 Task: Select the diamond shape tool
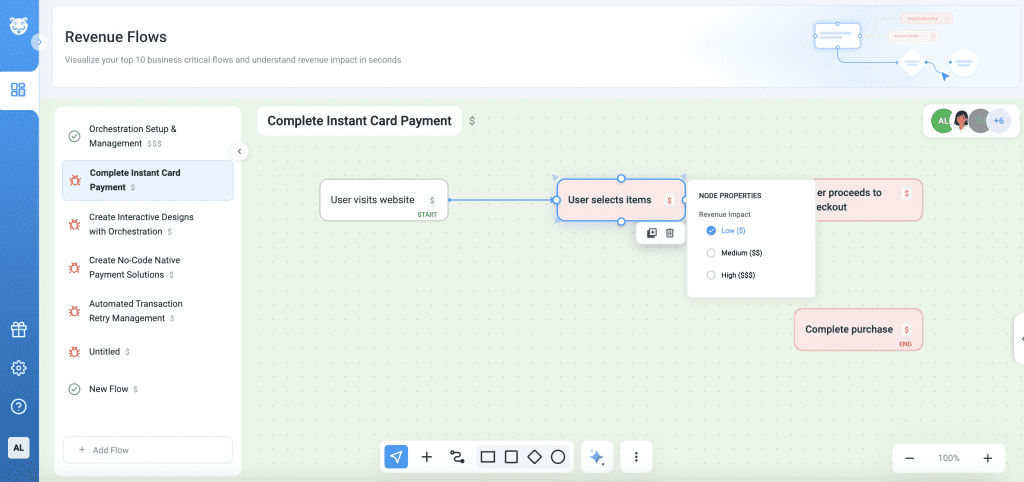(534, 457)
